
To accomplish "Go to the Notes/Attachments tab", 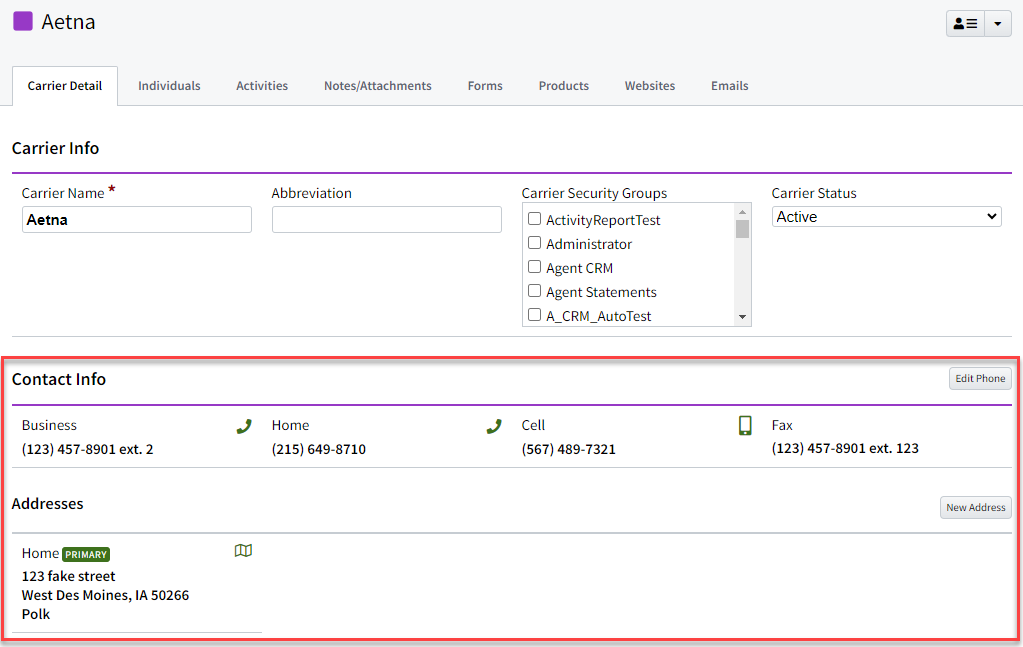I will point(378,86).
